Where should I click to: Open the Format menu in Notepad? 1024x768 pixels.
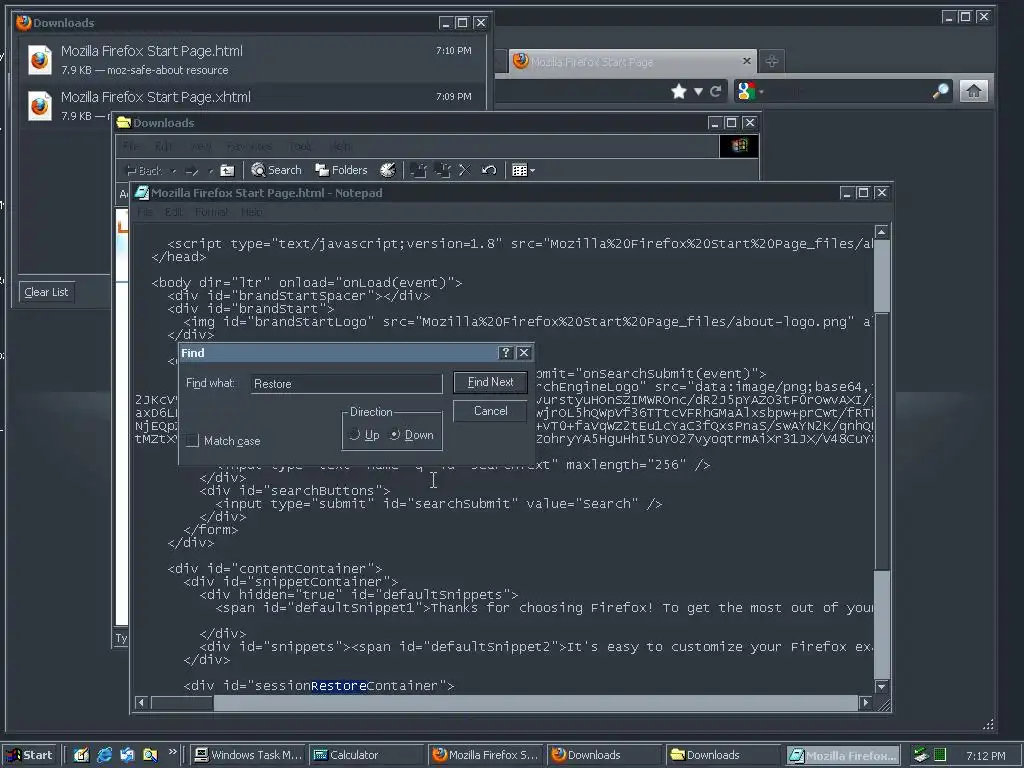(x=212, y=212)
